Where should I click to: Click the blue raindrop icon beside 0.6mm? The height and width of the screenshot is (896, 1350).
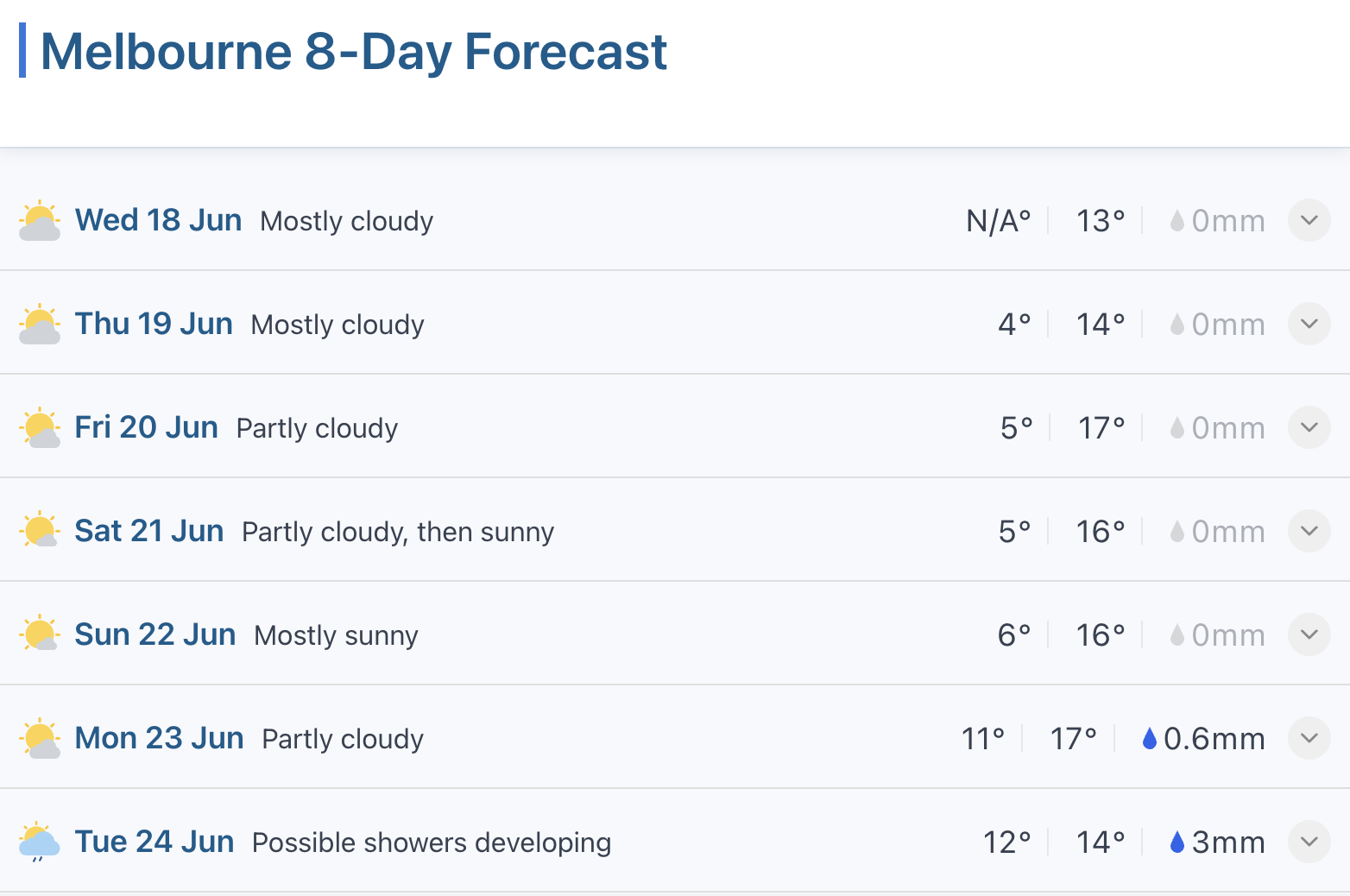pos(1149,739)
